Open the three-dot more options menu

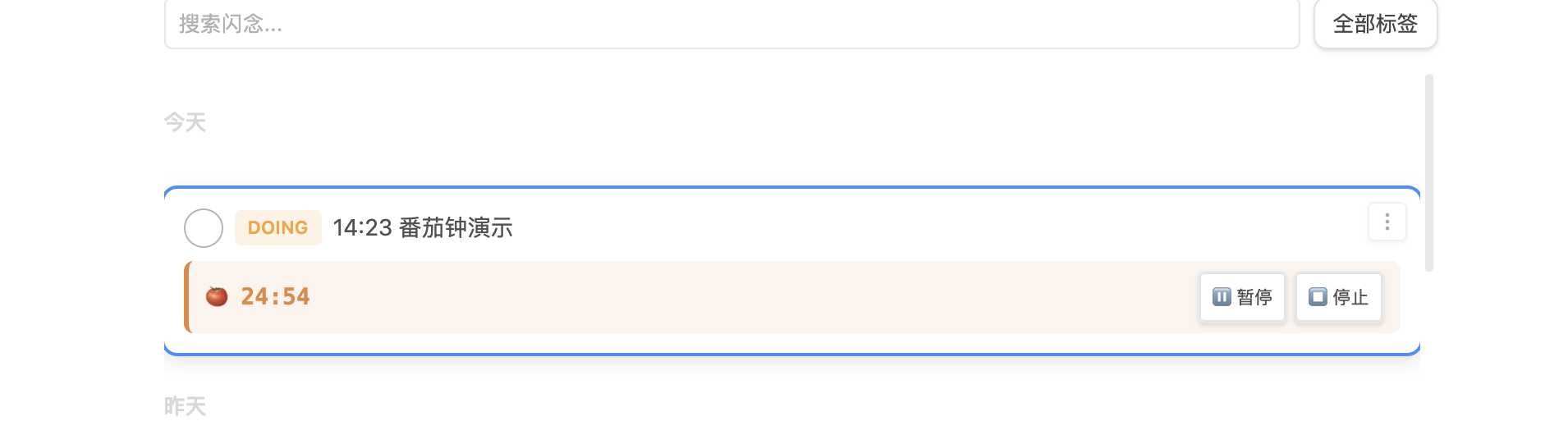coord(1387,222)
